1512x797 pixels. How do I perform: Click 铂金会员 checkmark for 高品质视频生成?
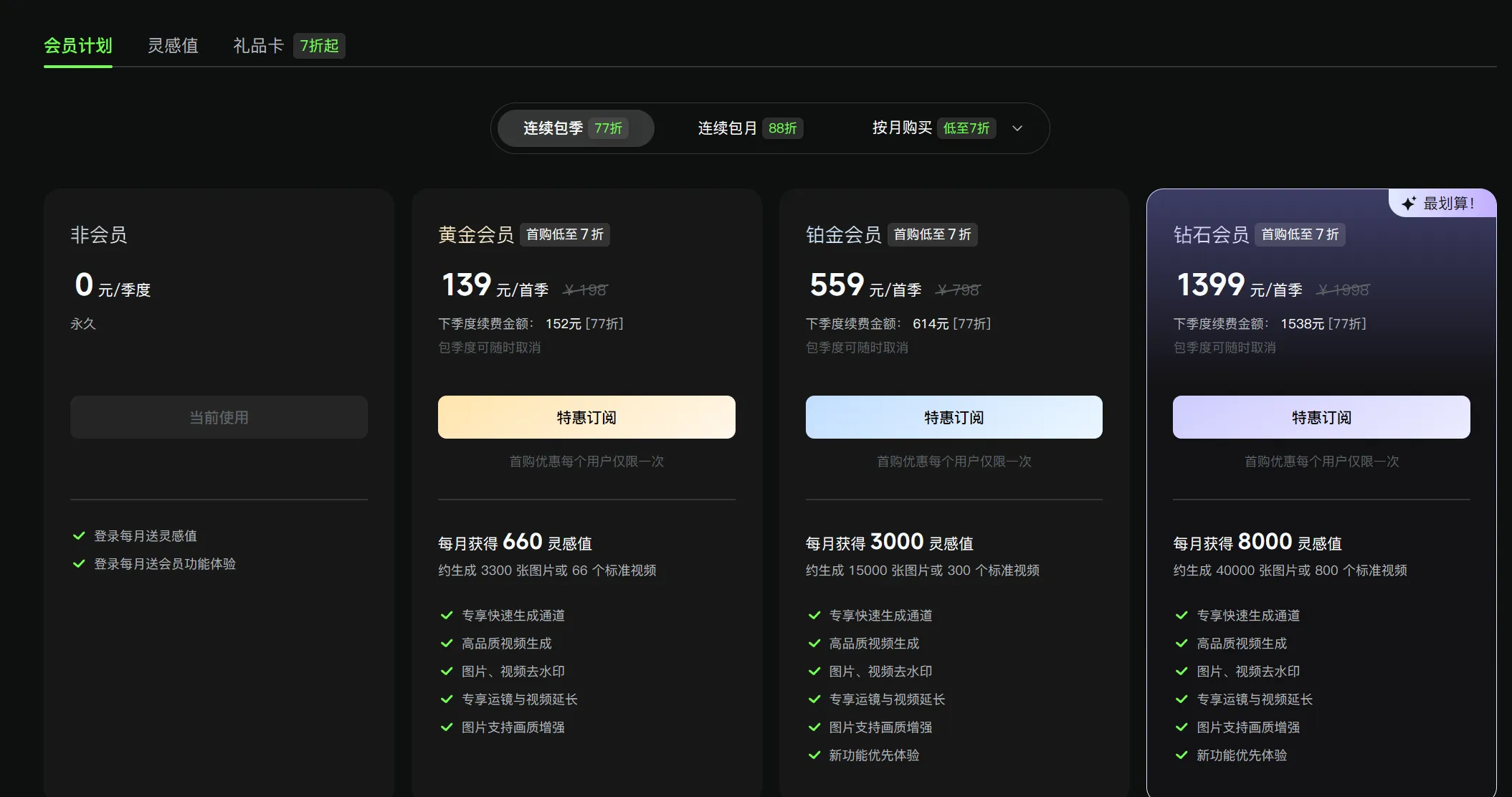tap(814, 643)
